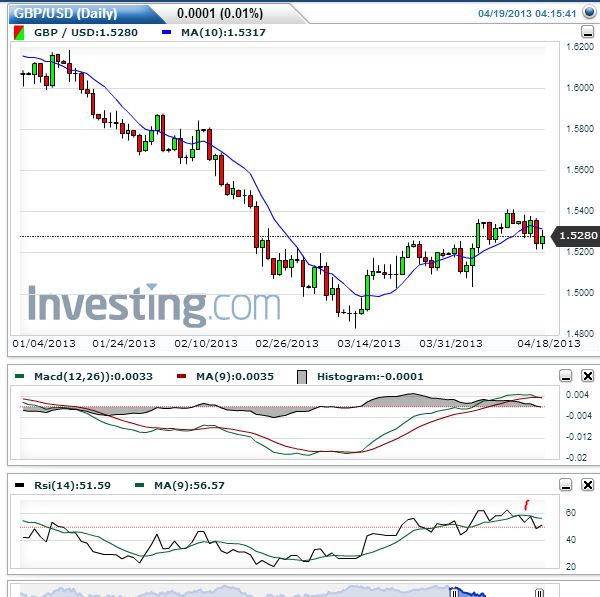The image size is (600, 597).
Task: Minimize the main GBP/USD price panel
Action: [x=587, y=32]
